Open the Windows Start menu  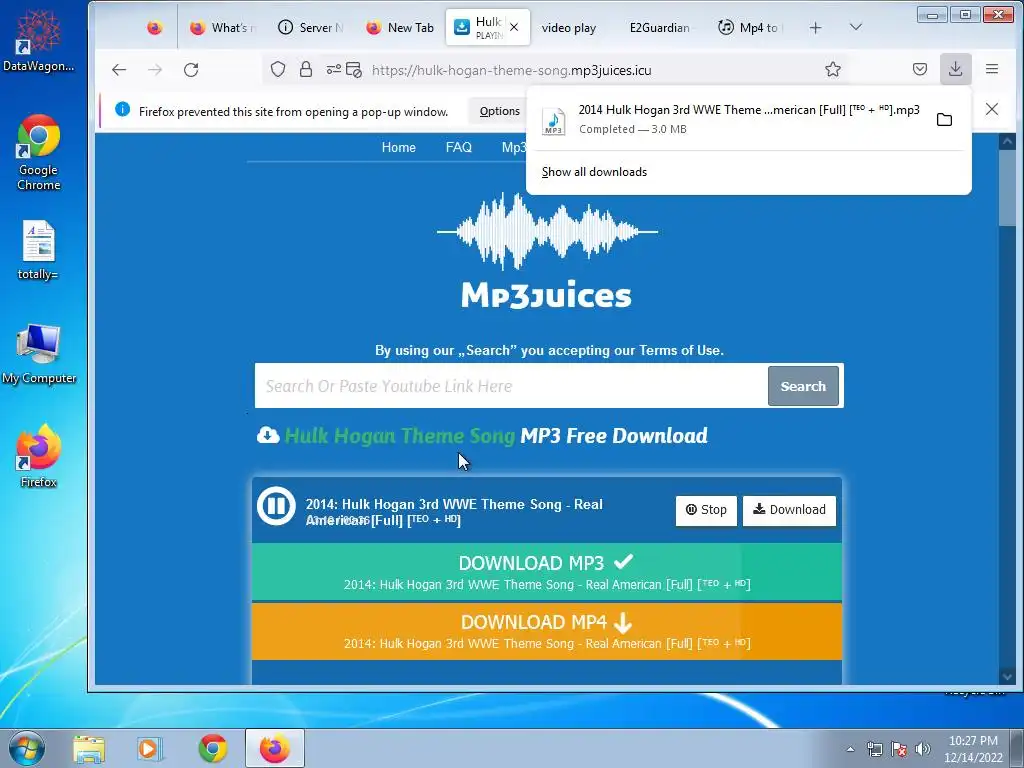pos(26,748)
